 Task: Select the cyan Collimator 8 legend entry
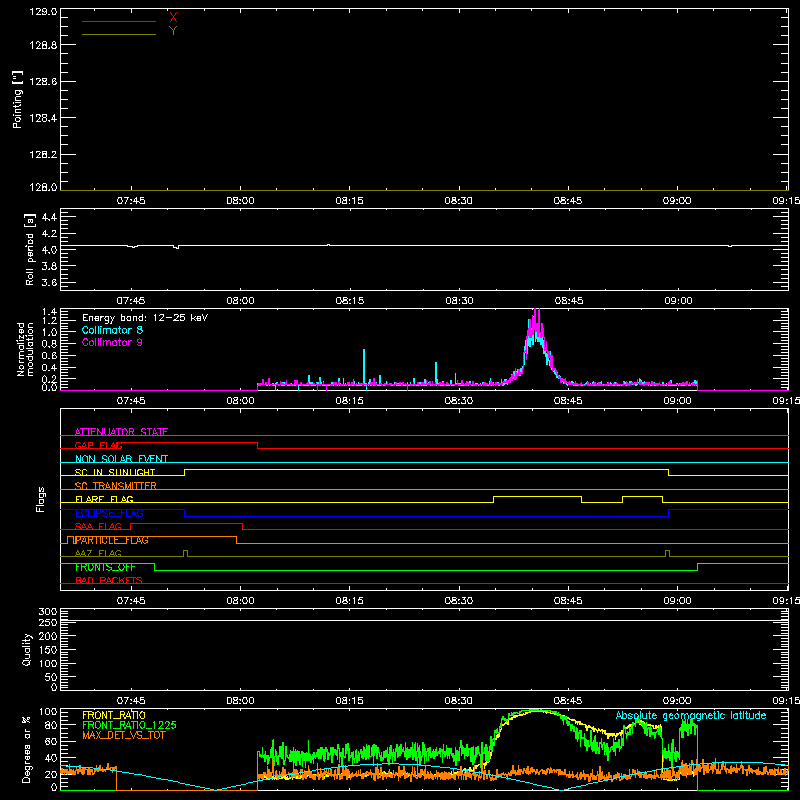[112, 330]
